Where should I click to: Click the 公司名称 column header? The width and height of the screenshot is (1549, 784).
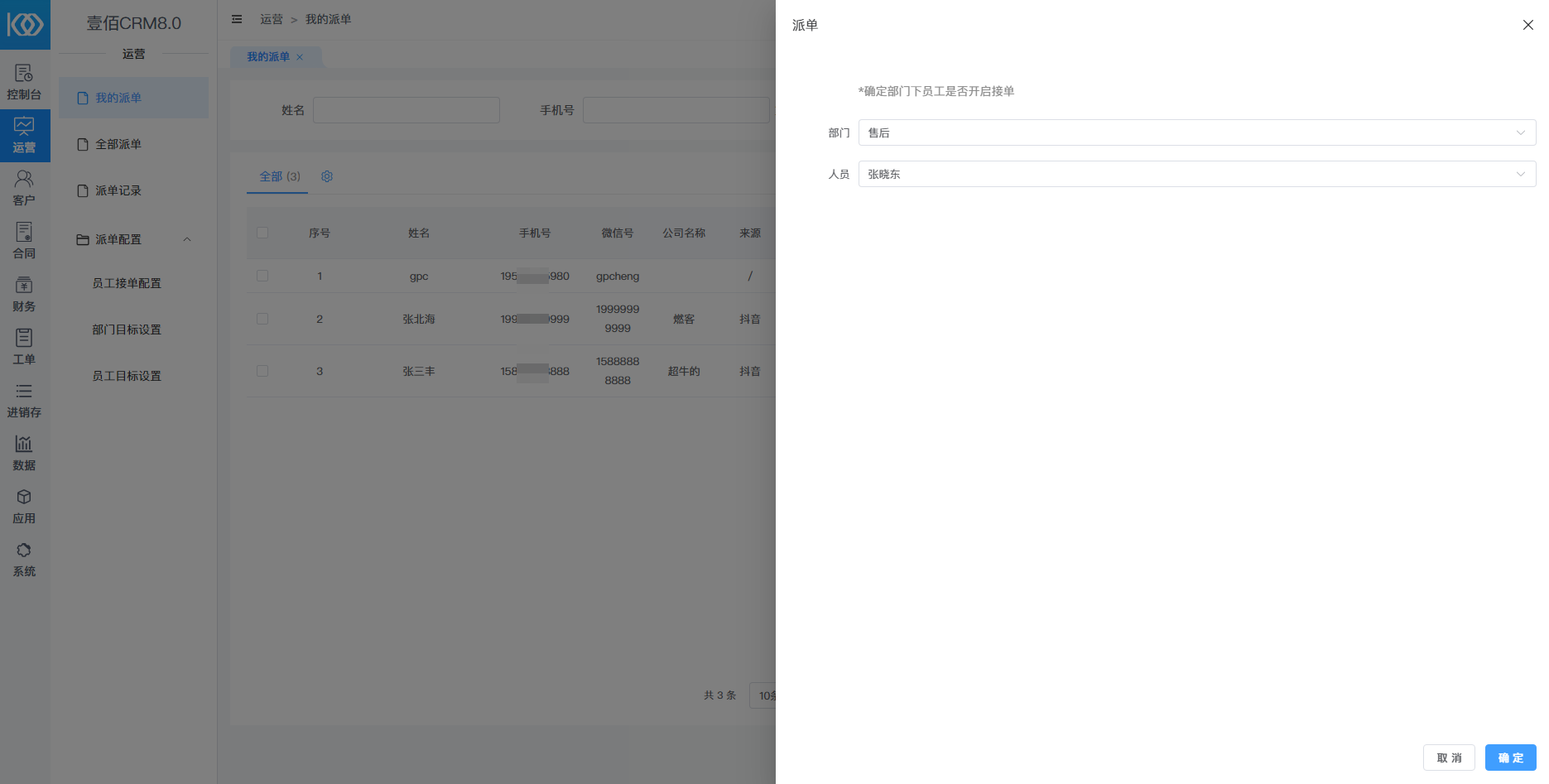[684, 233]
